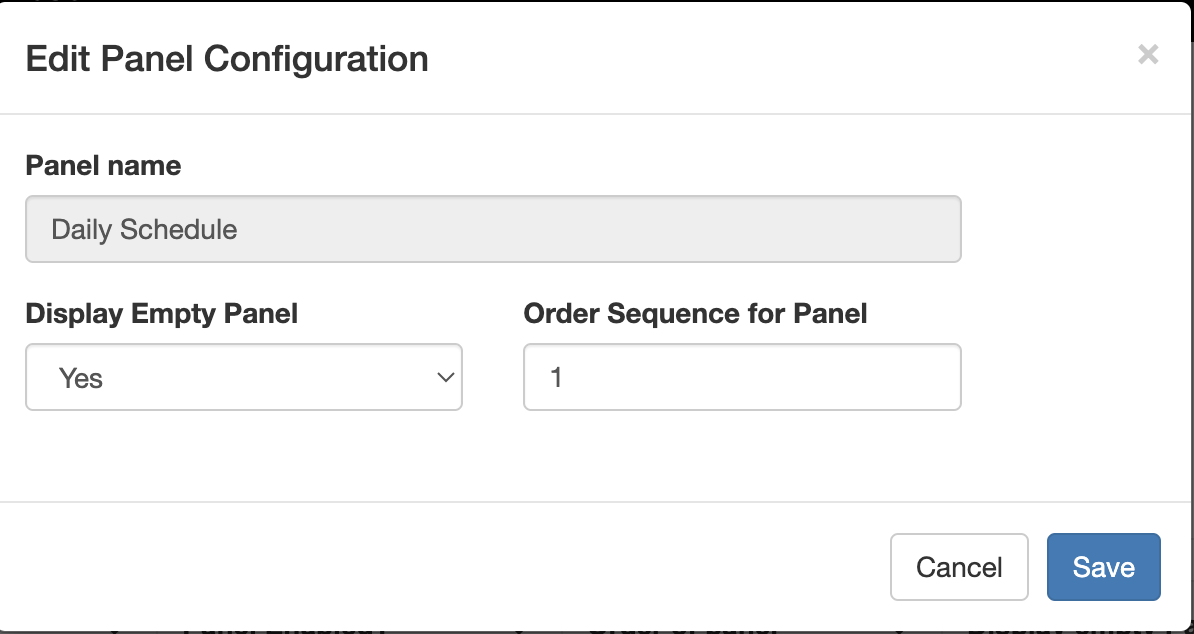Click the grayed-out Daily Schedule field
The width and height of the screenshot is (1194, 634).
pos(493,229)
